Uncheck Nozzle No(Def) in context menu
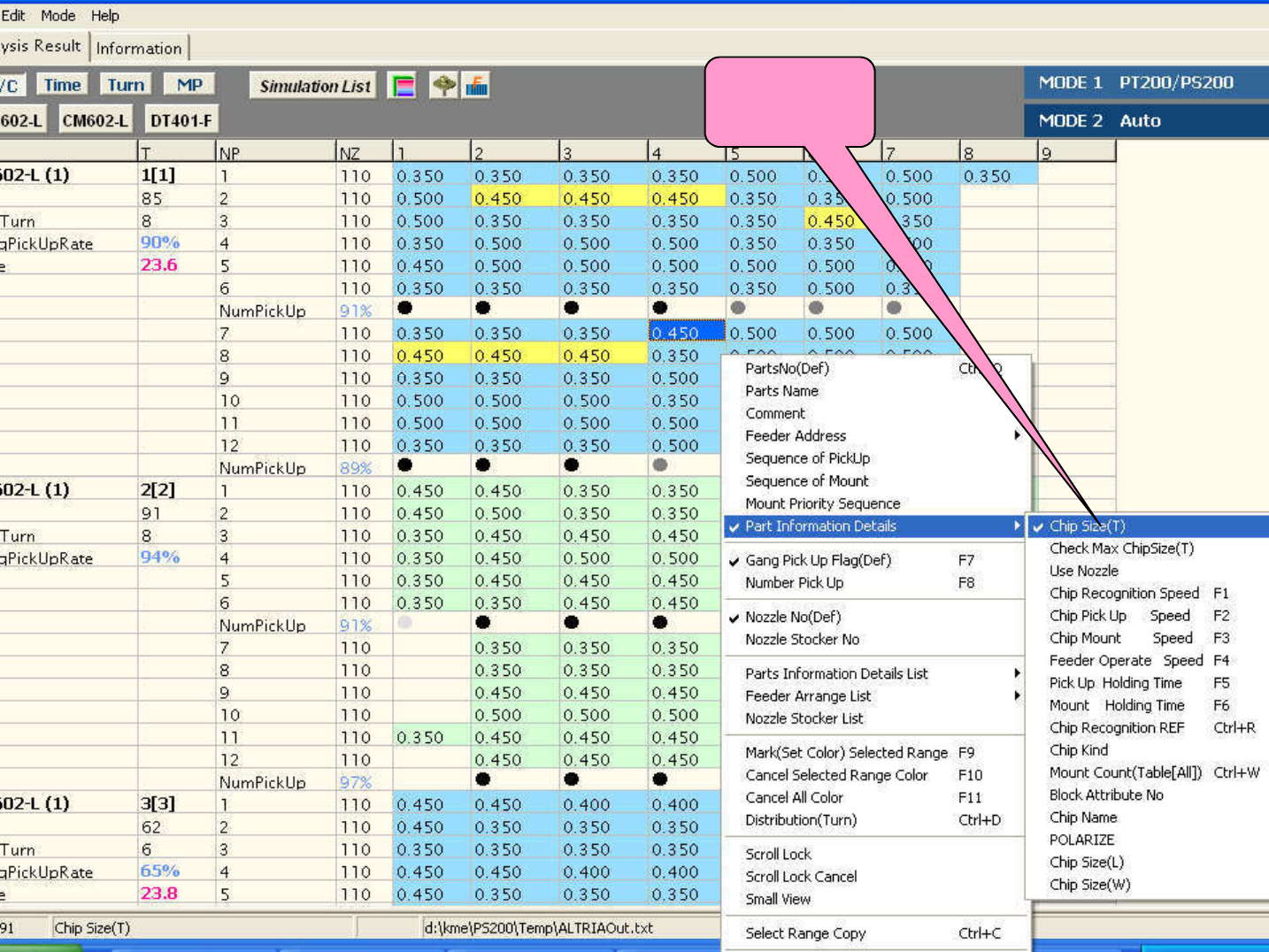This screenshot has height=952, width=1269. [792, 617]
